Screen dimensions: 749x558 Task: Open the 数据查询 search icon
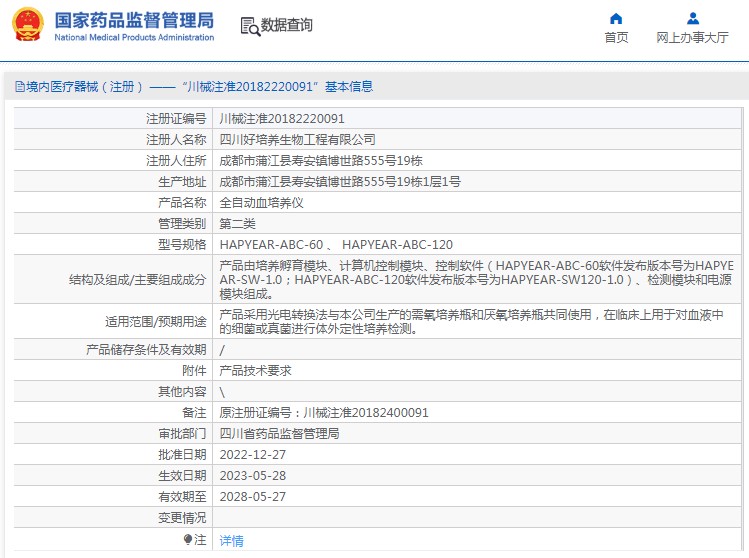click(250, 26)
